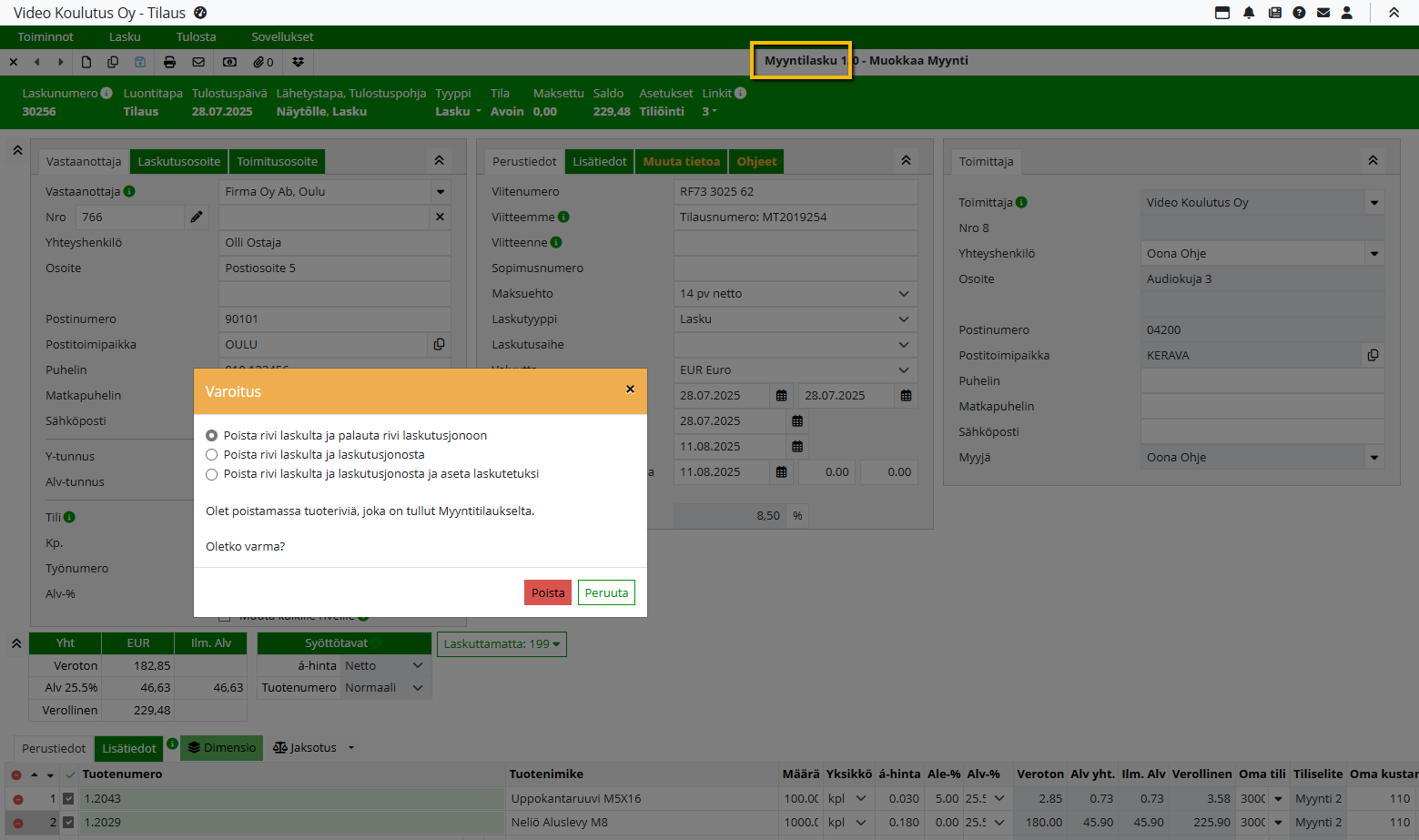1419x840 pixels.
Task: Select 'aseta laskutetuksi' radio option
Action: click(x=212, y=474)
